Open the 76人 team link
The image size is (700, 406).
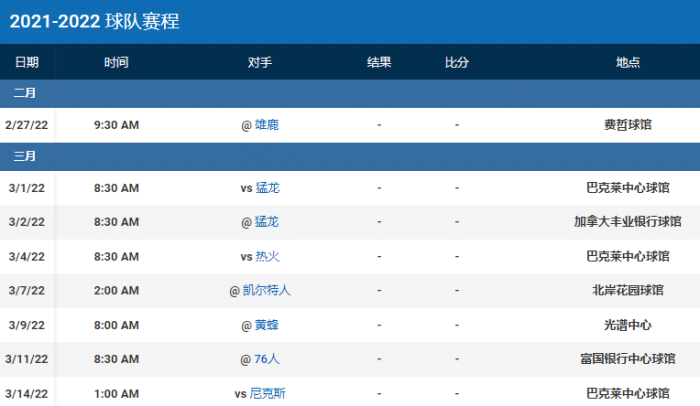[267, 359]
